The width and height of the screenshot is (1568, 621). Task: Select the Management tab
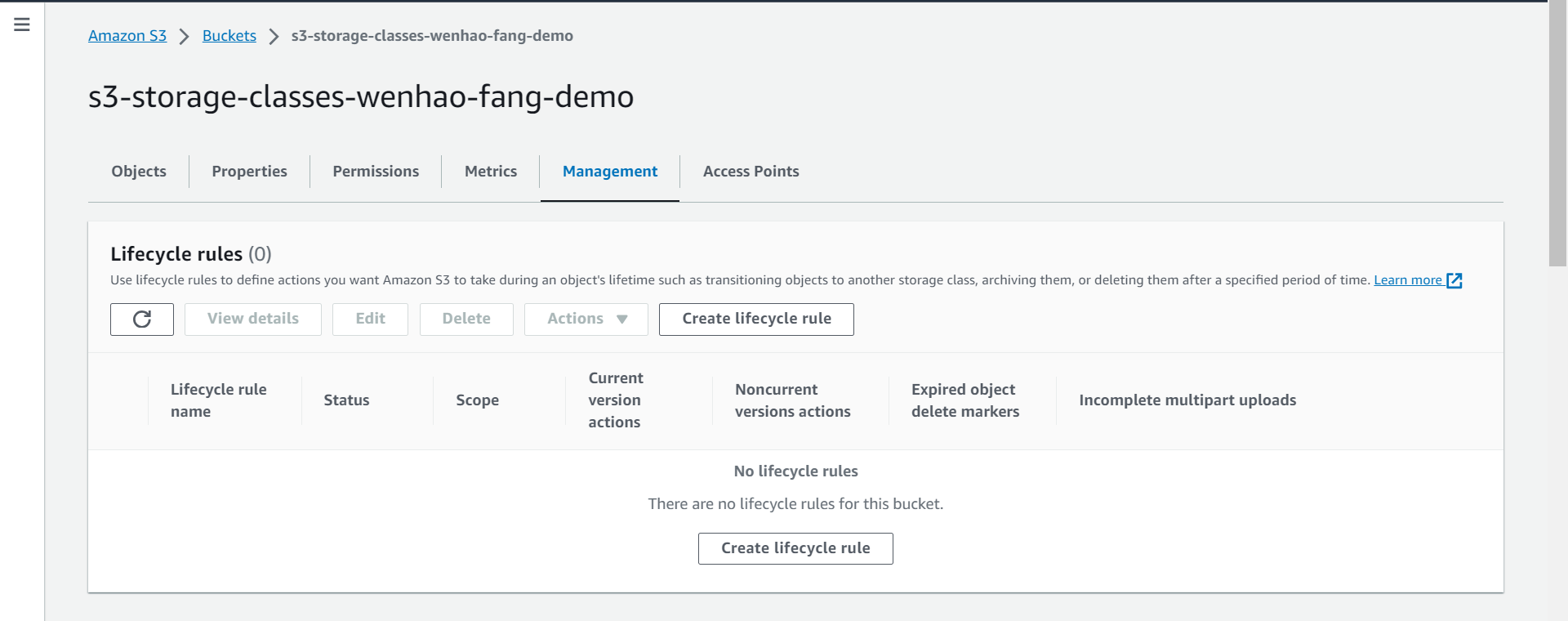point(610,172)
